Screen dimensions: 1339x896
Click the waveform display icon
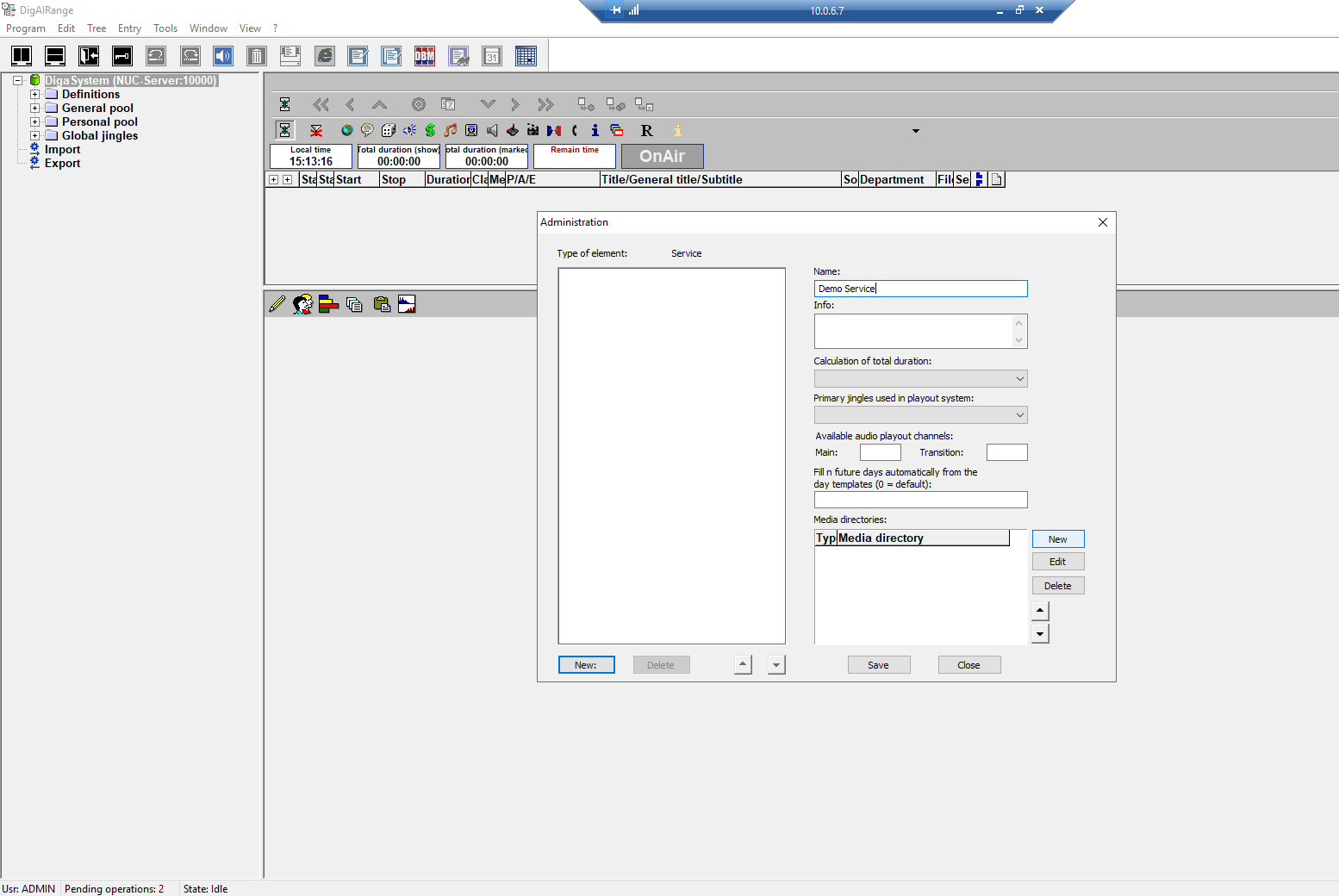coord(407,304)
